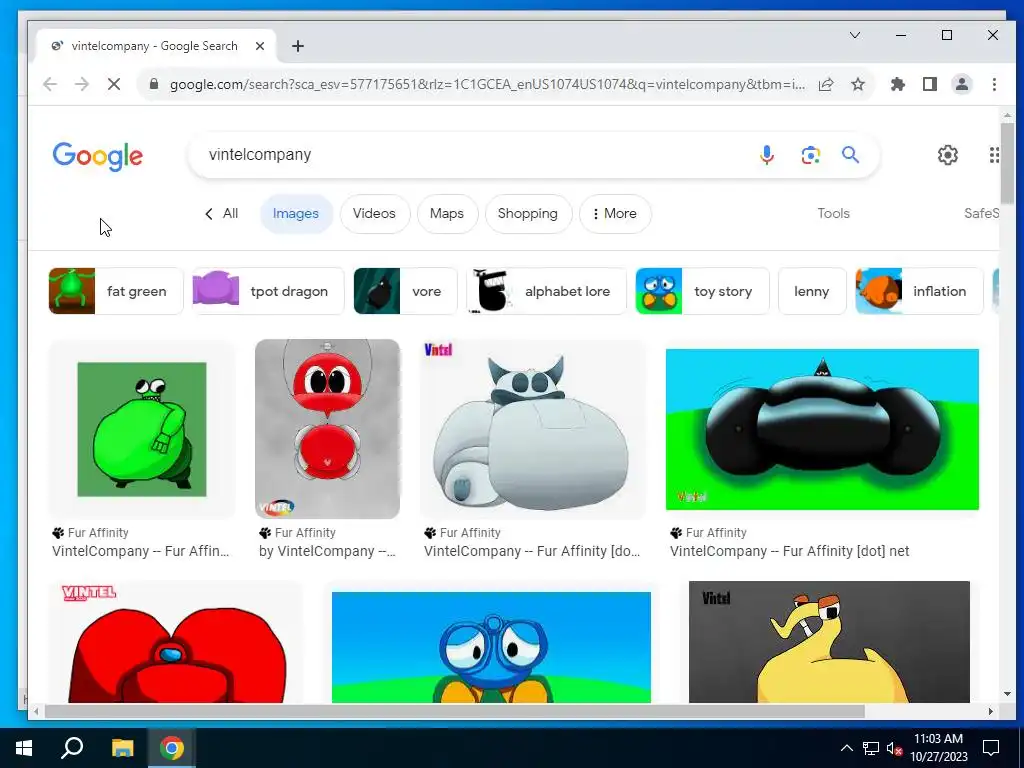
Task: Click the muted volume tray icon
Action: [894, 748]
